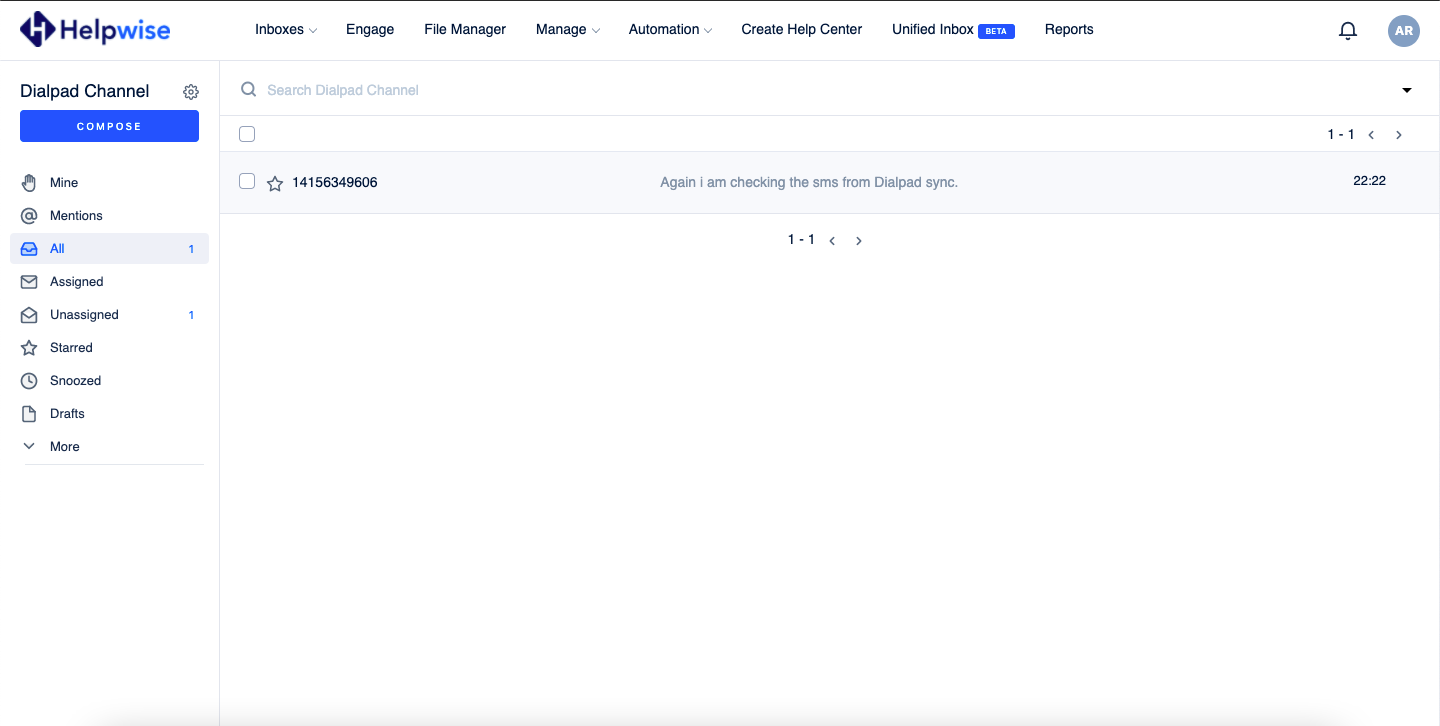This screenshot has height=726, width=1440.
Task: Click the Helpwise logo
Action: pyautogui.click(x=95, y=29)
